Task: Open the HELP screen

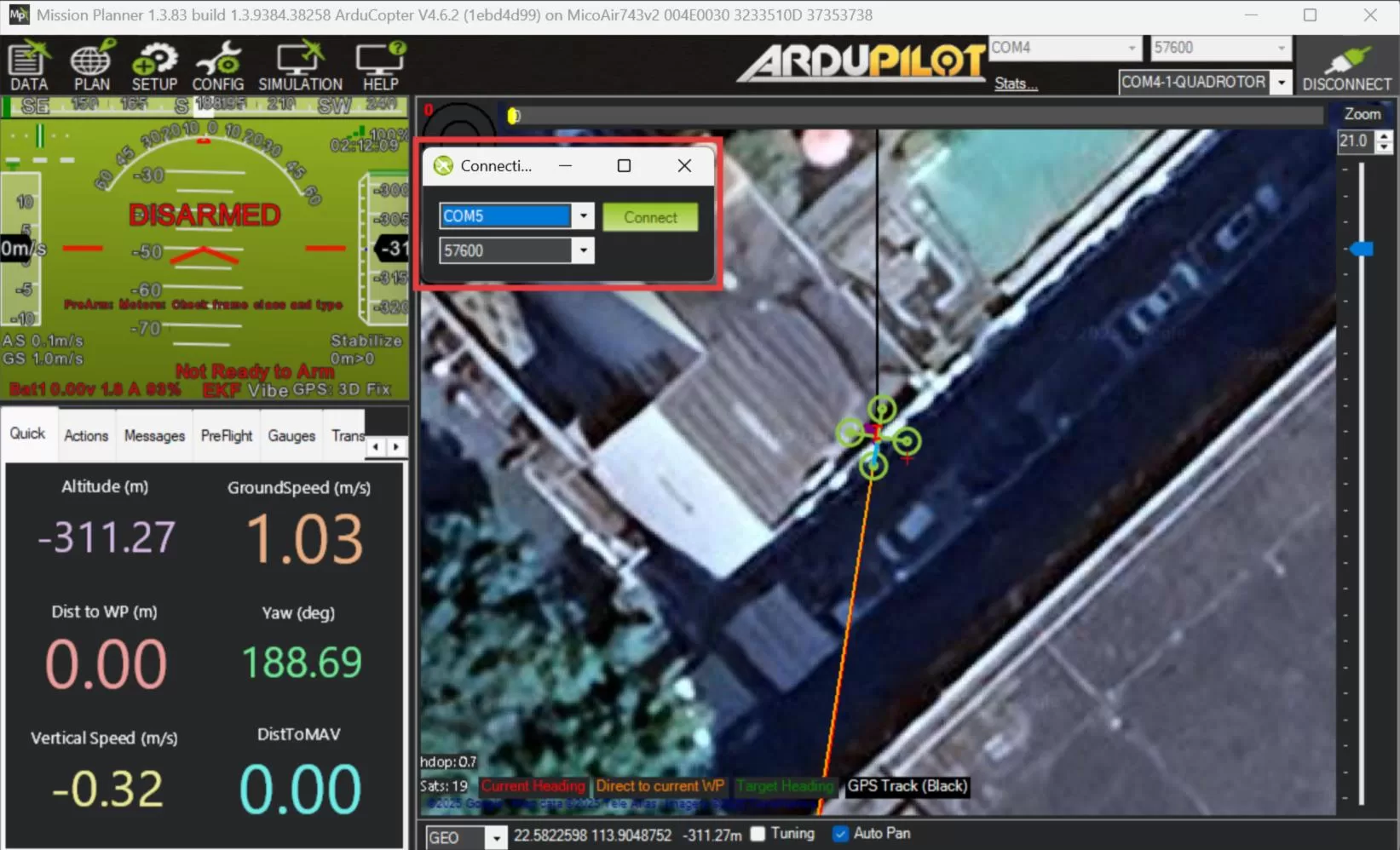Action: (380, 66)
